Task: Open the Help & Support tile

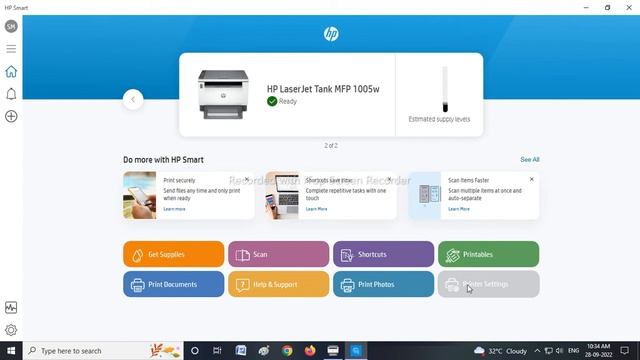Action: [x=278, y=284]
